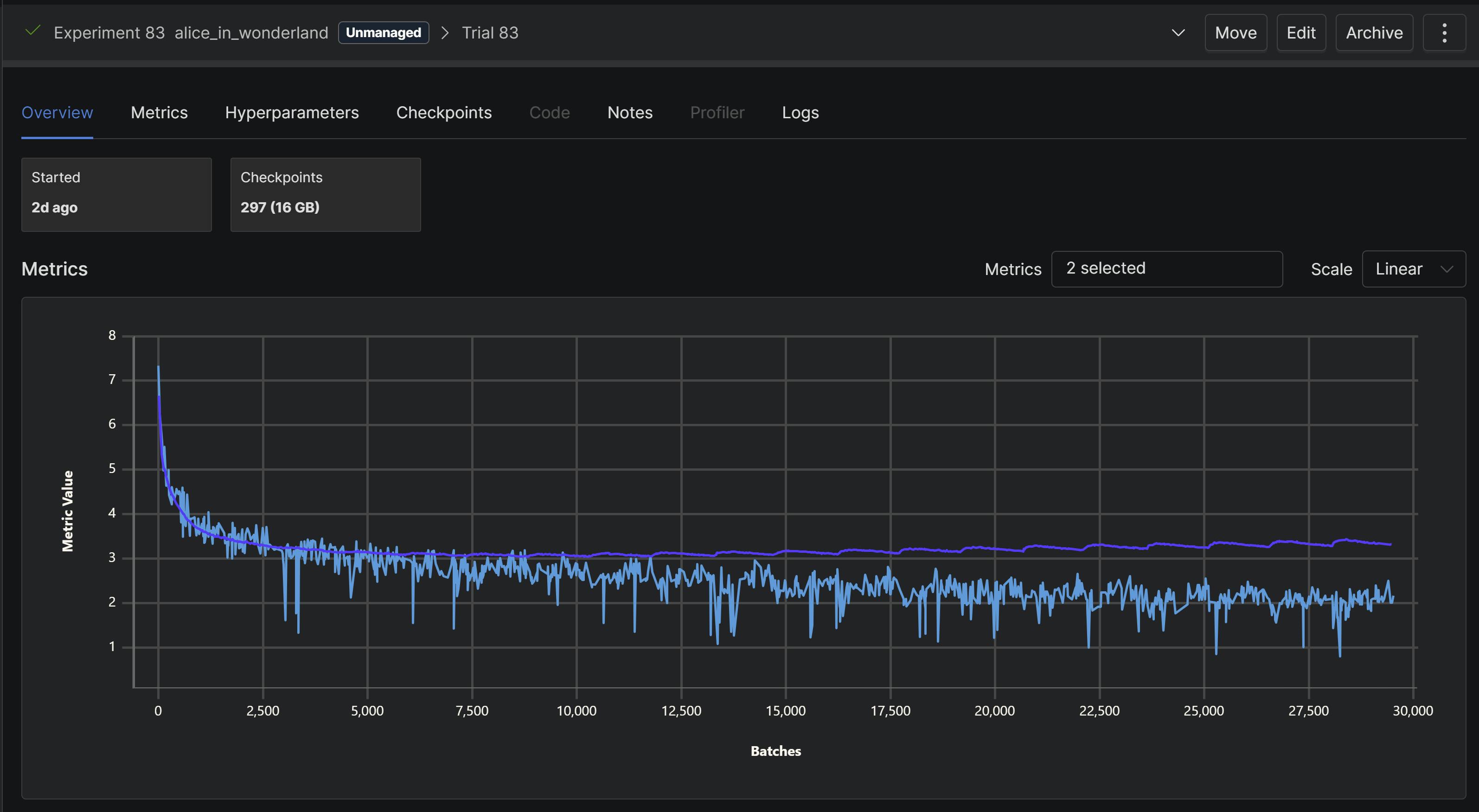Click the Edit button
The height and width of the screenshot is (812, 1479).
1300,33
